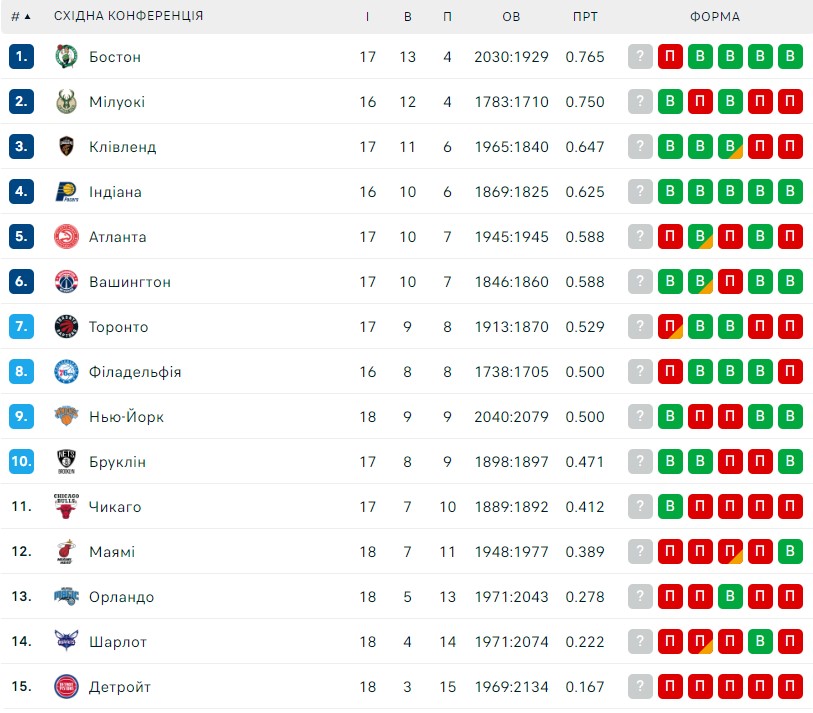Image resolution: width=813 pixels, height=713 pixels.
Task: Click Boston's gray question mark upcoming match
Action: tap(640, 57)
